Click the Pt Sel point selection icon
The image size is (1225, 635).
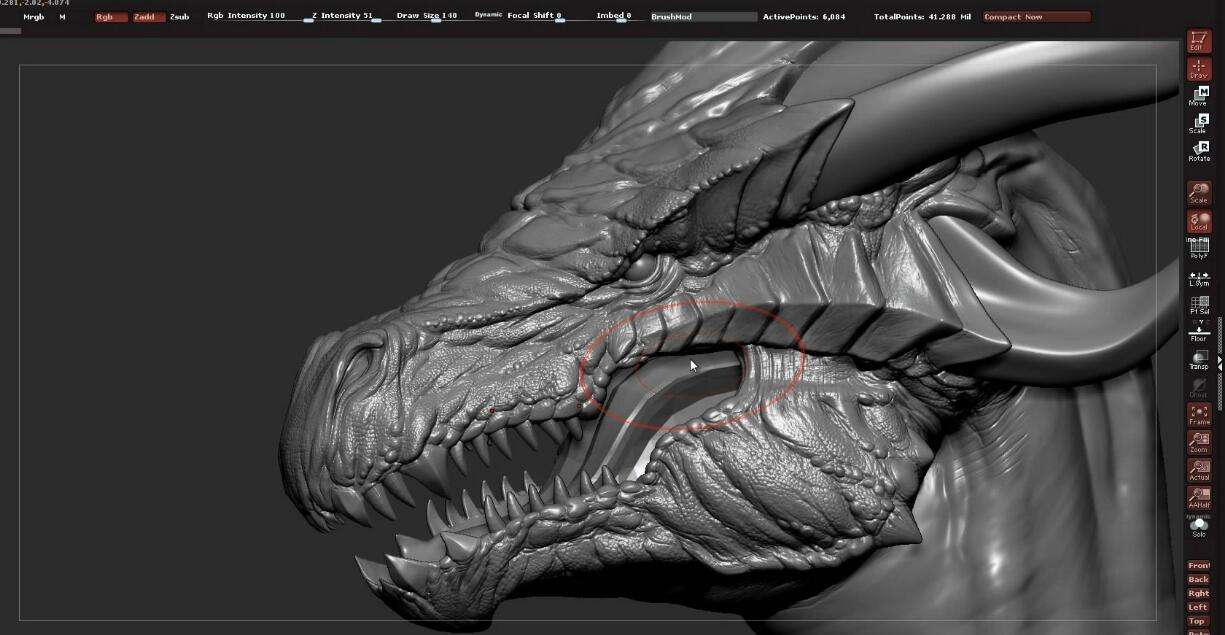(x=1199, y=304)
